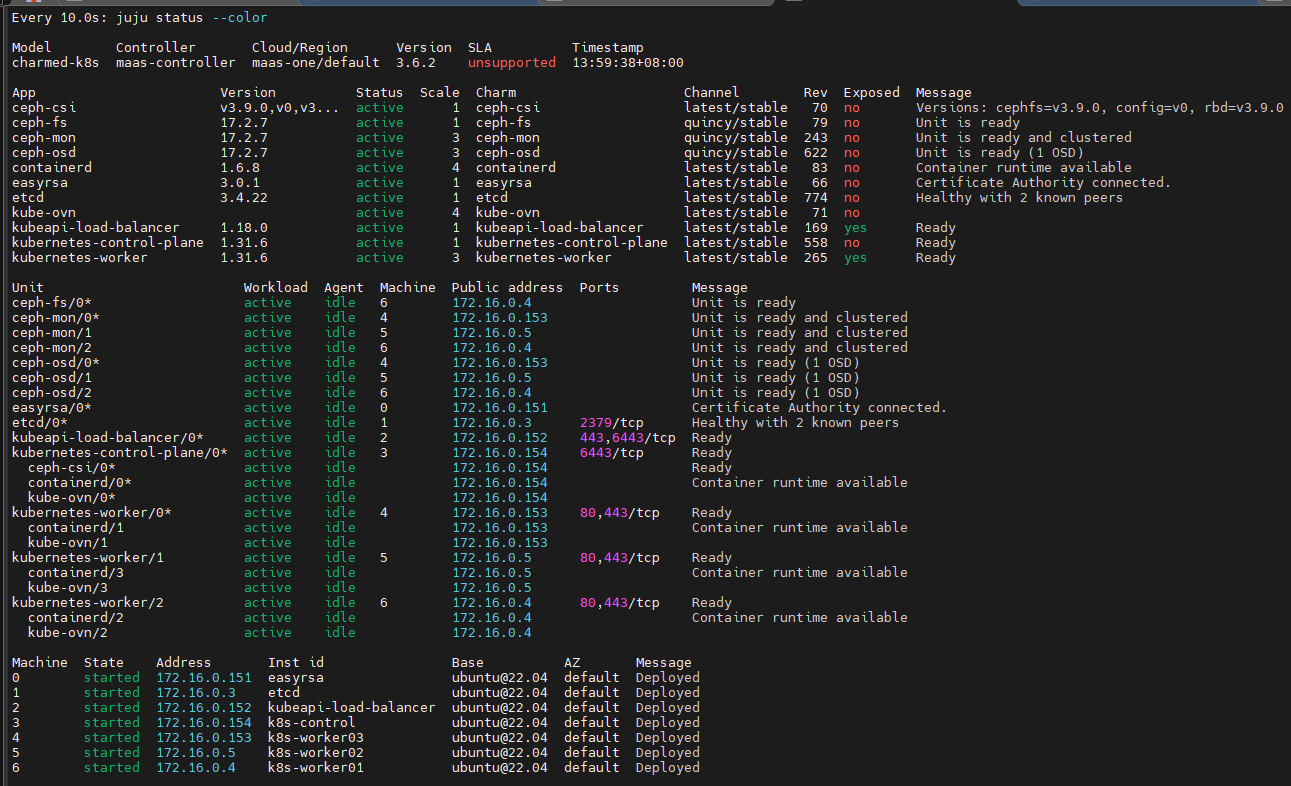Click kubernetes-control-plane revision '558'
The image size is (1291, 786).
pyautogui.click(x=815, y=243)
